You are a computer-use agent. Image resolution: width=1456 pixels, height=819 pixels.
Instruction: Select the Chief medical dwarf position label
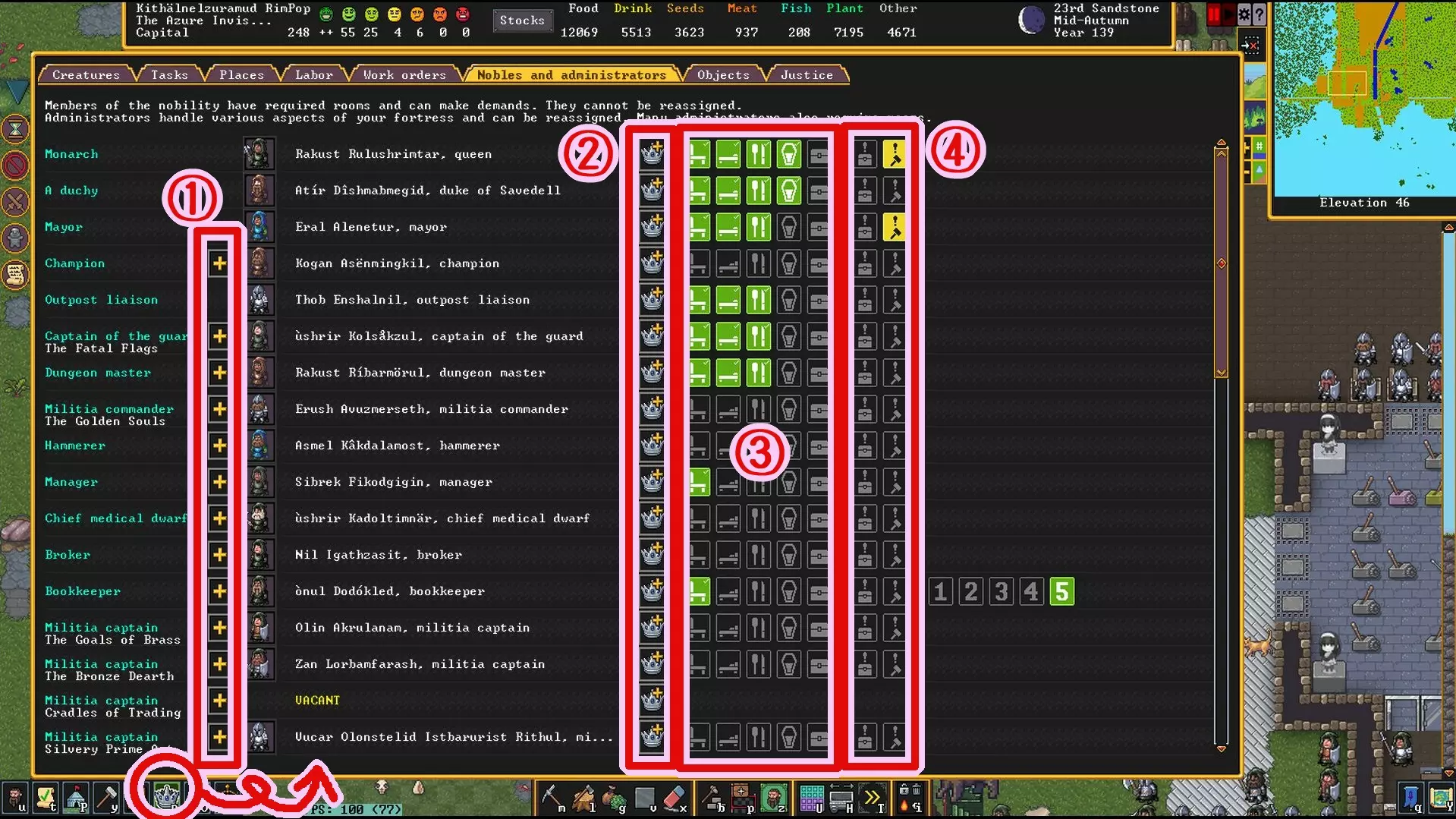(x=115, y=518)
